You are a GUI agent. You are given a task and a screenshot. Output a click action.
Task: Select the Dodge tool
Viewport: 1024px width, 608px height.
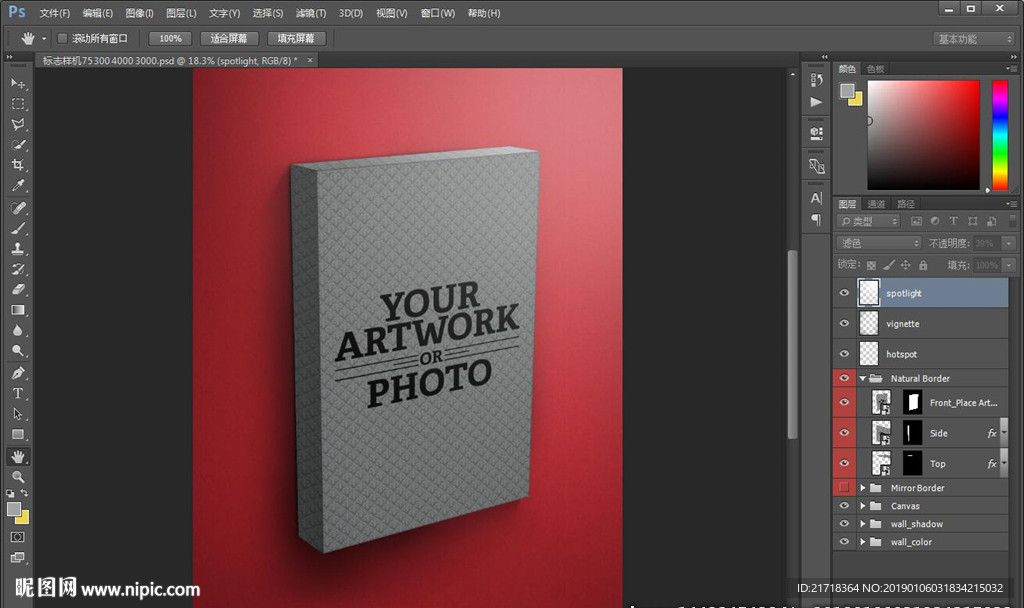pos(18,351)
